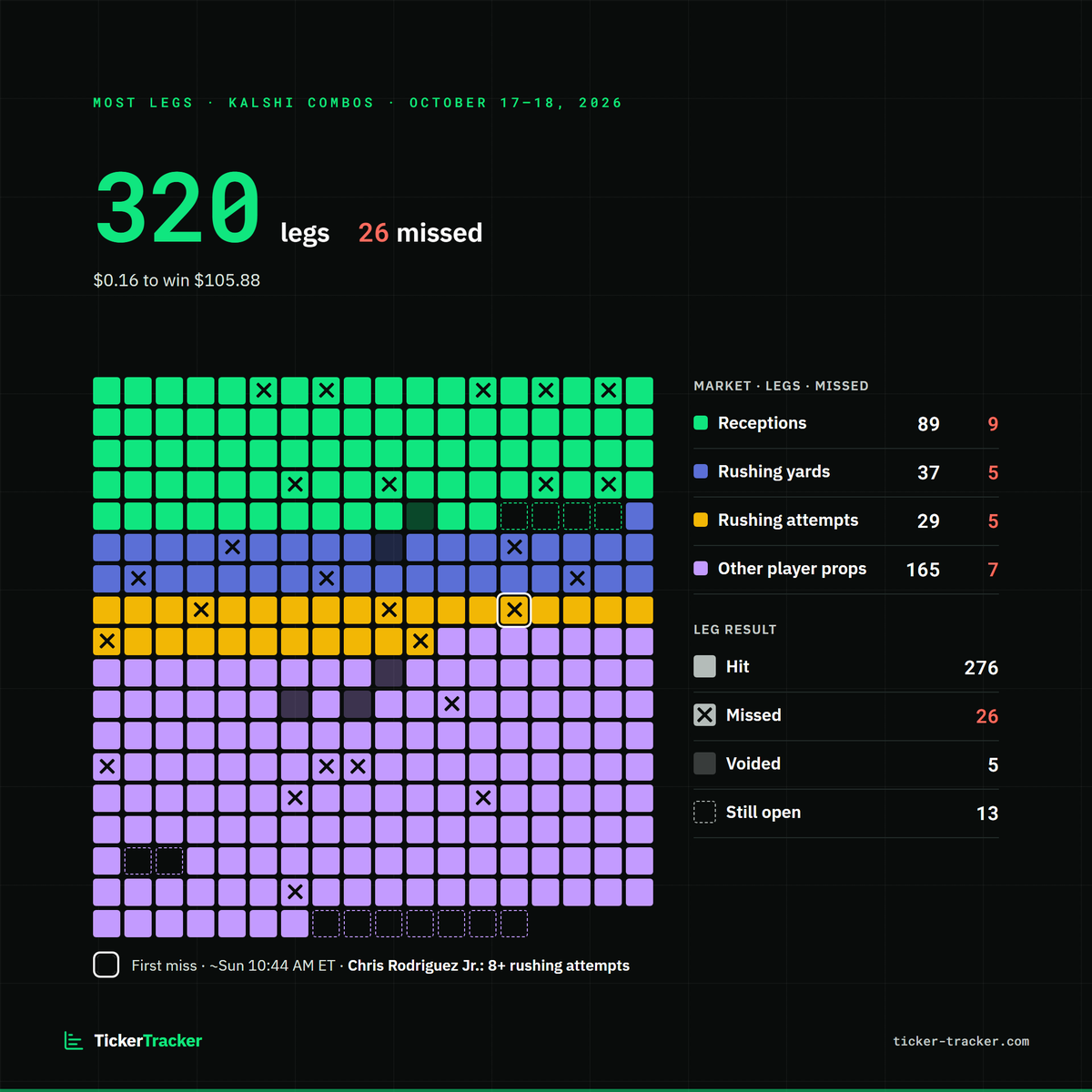Viewport: 1092px width, 1092px height.
Task: Select the 'Rushing yards' legend label
Action: pos(773,471)
